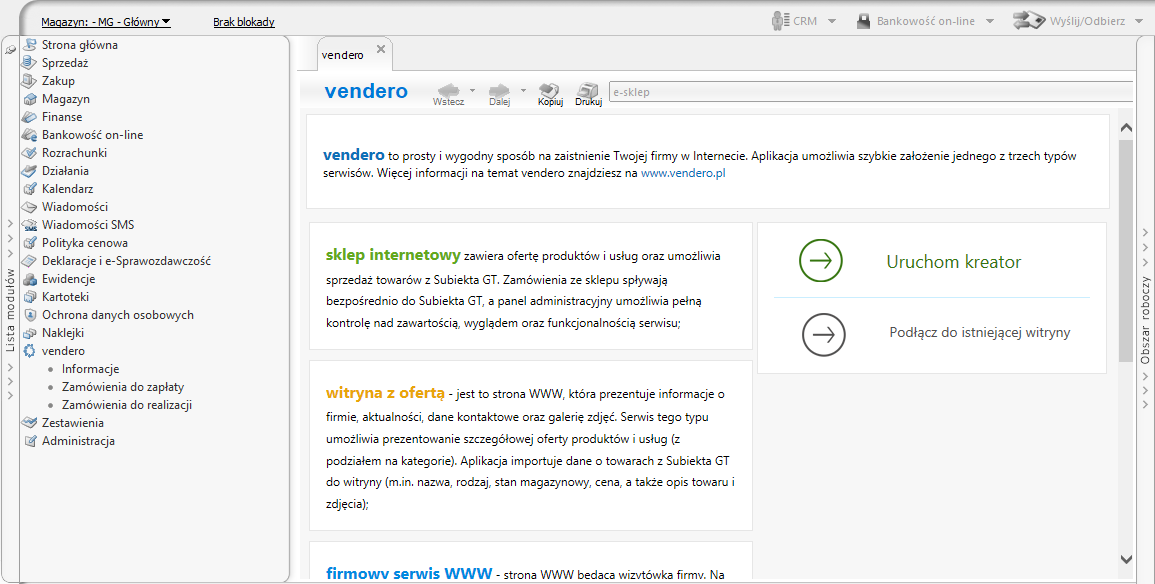Click the vendero logo in toolbar

tap(366, 91)
